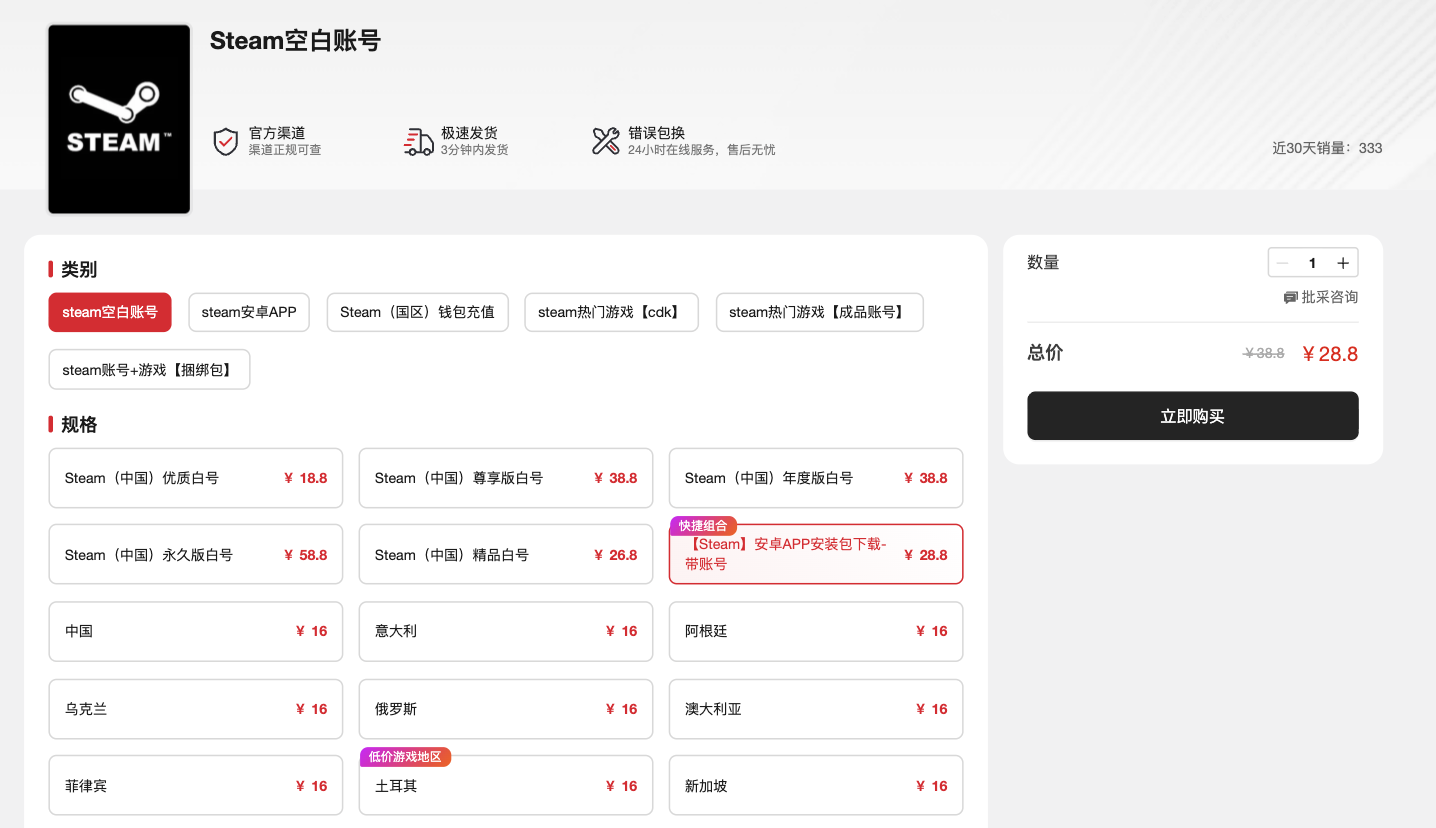Viewport: 1436px width, 828px height.
Task: Click the Steam logo product image
Action: pyautogui.click(x=118, y=118)
